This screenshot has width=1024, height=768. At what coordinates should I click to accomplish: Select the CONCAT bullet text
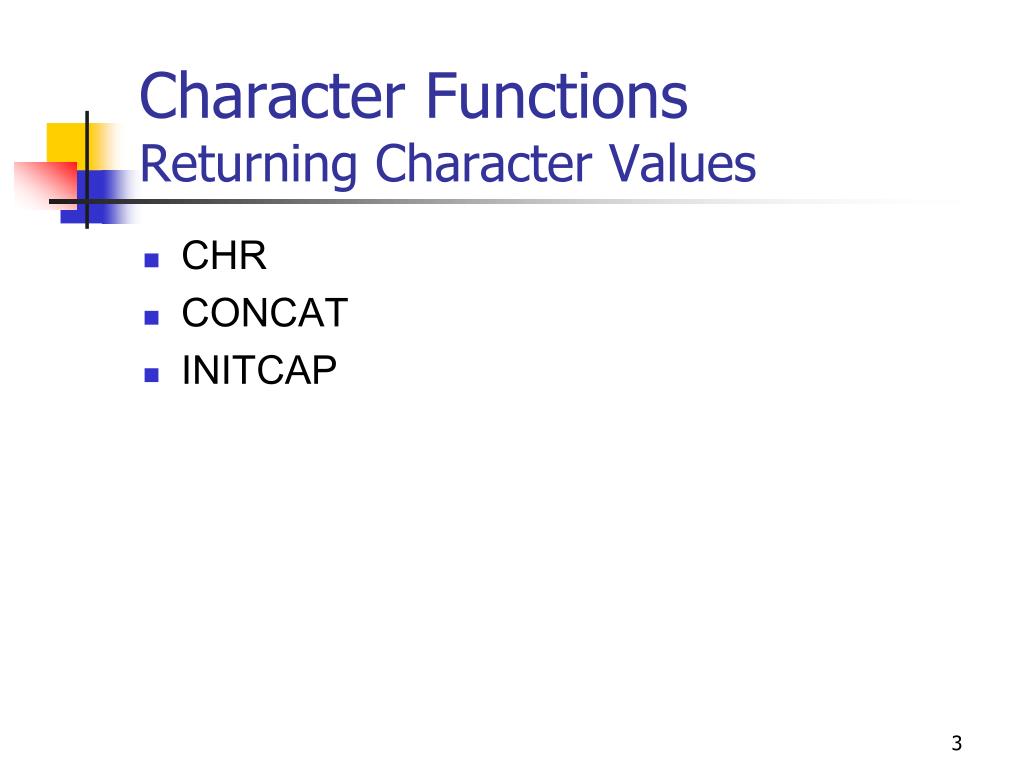[x=264, y=313]
